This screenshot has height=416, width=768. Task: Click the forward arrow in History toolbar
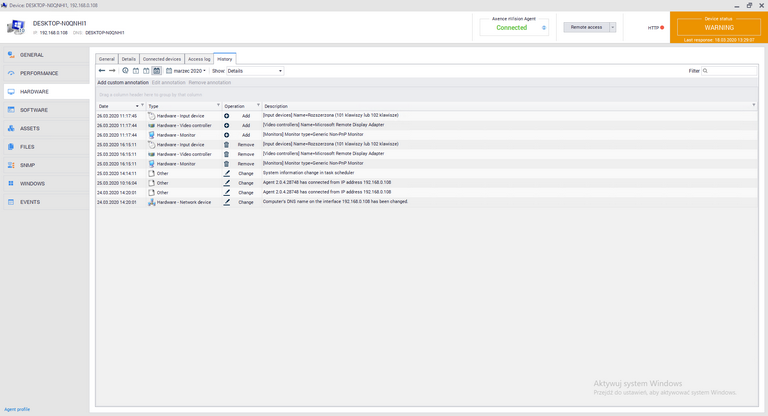(x=113, y=71)
